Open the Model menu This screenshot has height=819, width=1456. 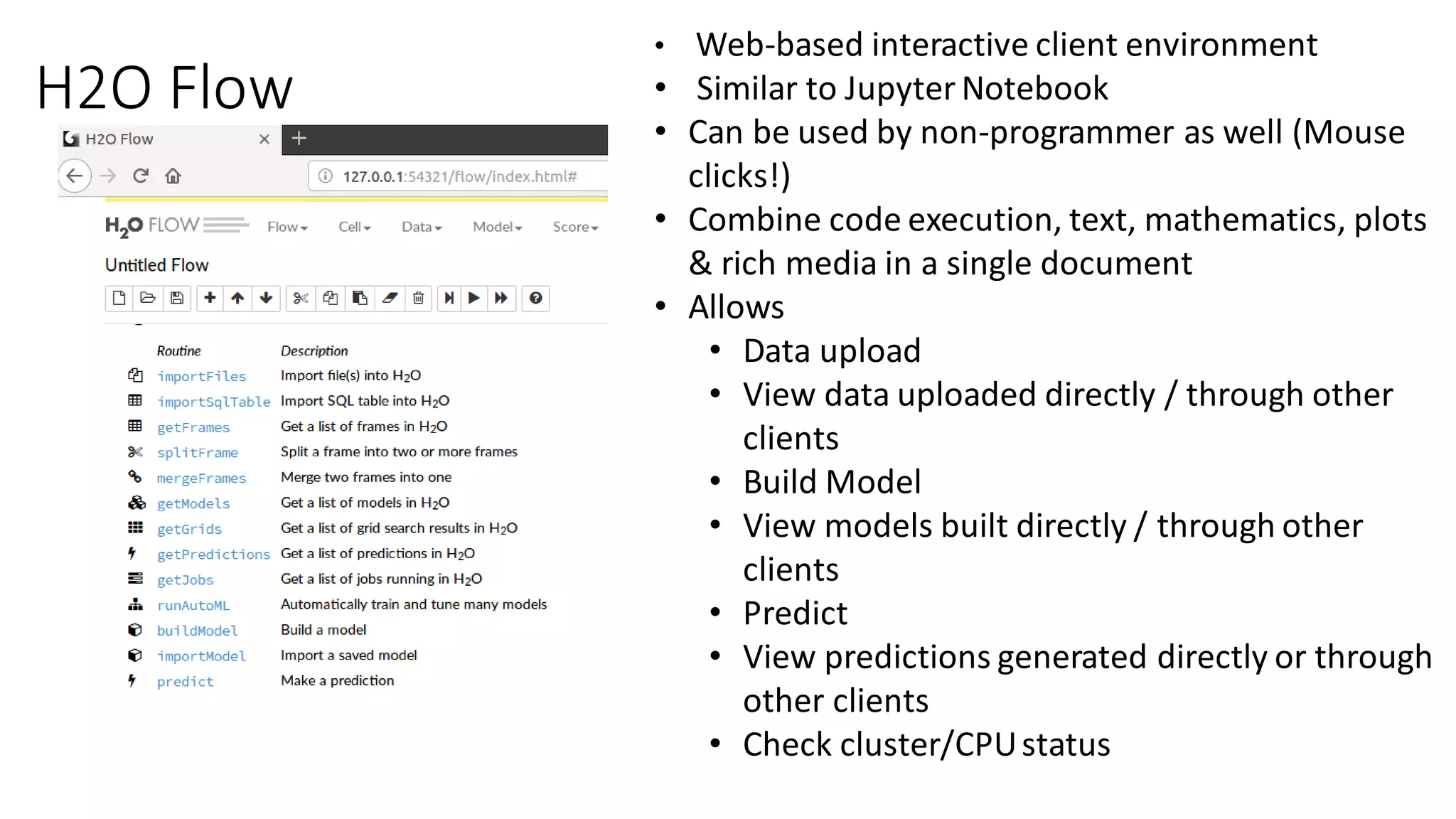point(497,227)
